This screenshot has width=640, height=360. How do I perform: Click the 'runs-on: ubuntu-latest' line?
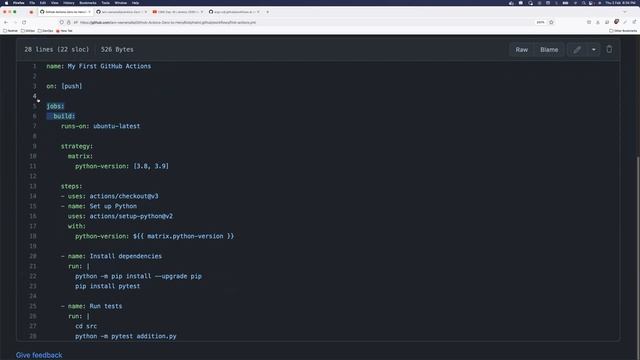coord(100,126)
